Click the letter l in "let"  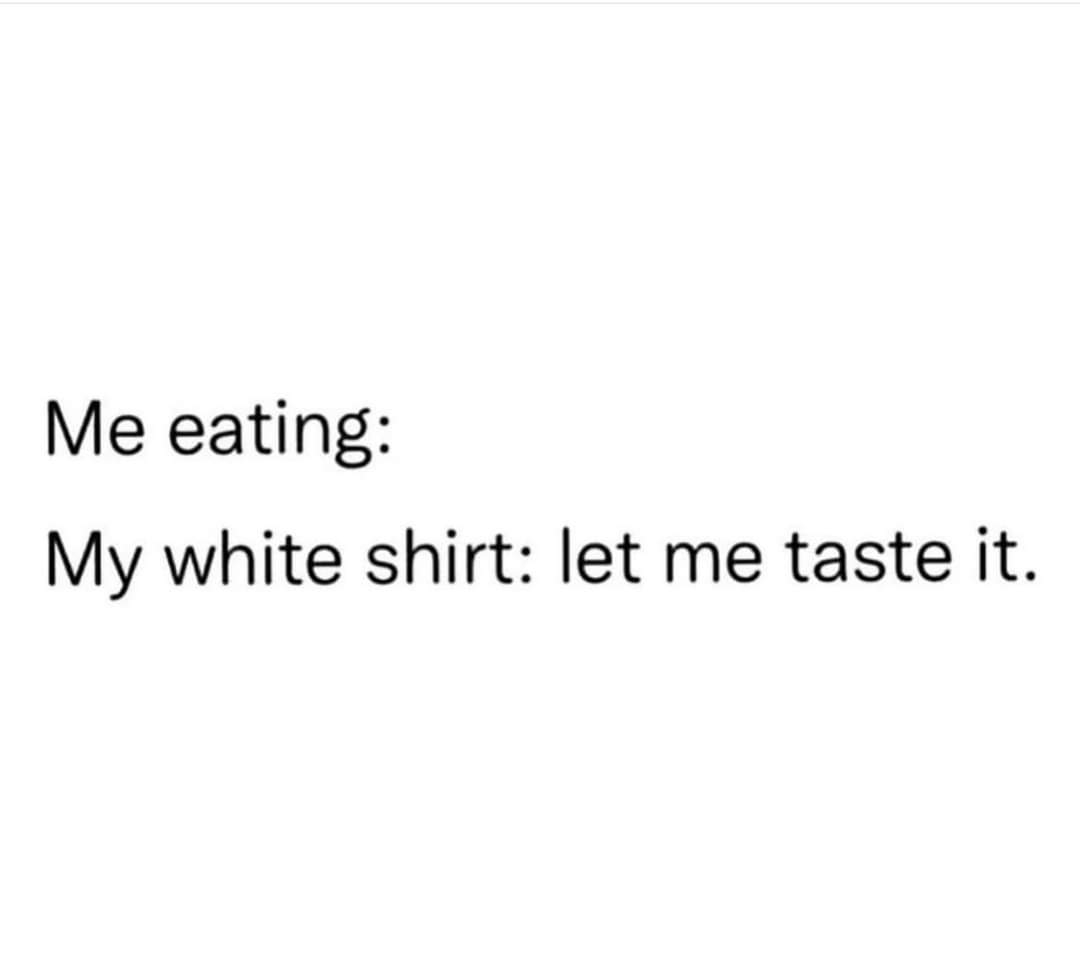point(565,556)
